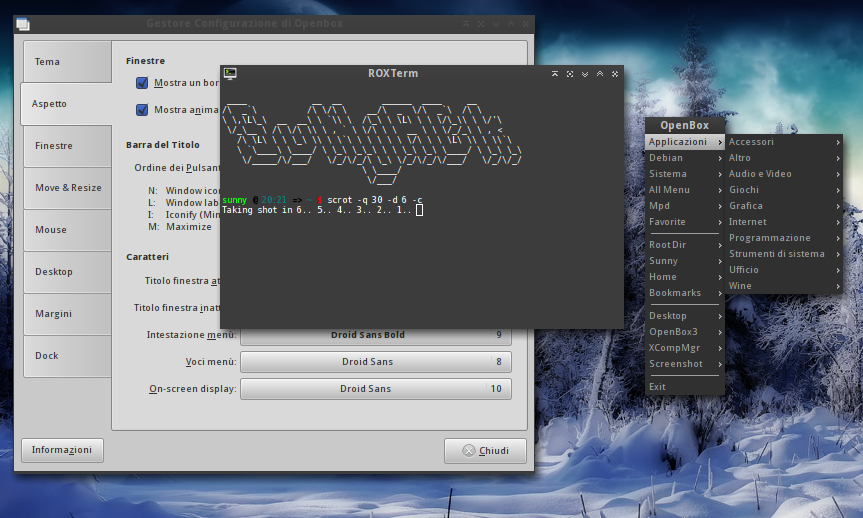Toggle the 'Mostra un bor...' checkbox
Screen dimensions: 863x518
(x=142, y=83)
